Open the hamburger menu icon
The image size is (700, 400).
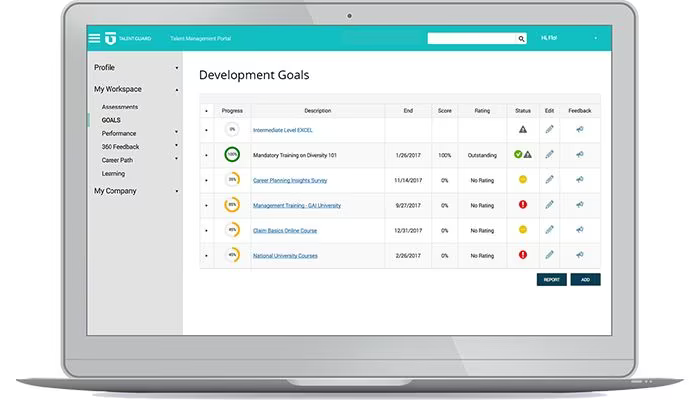(x=94, y=38)
